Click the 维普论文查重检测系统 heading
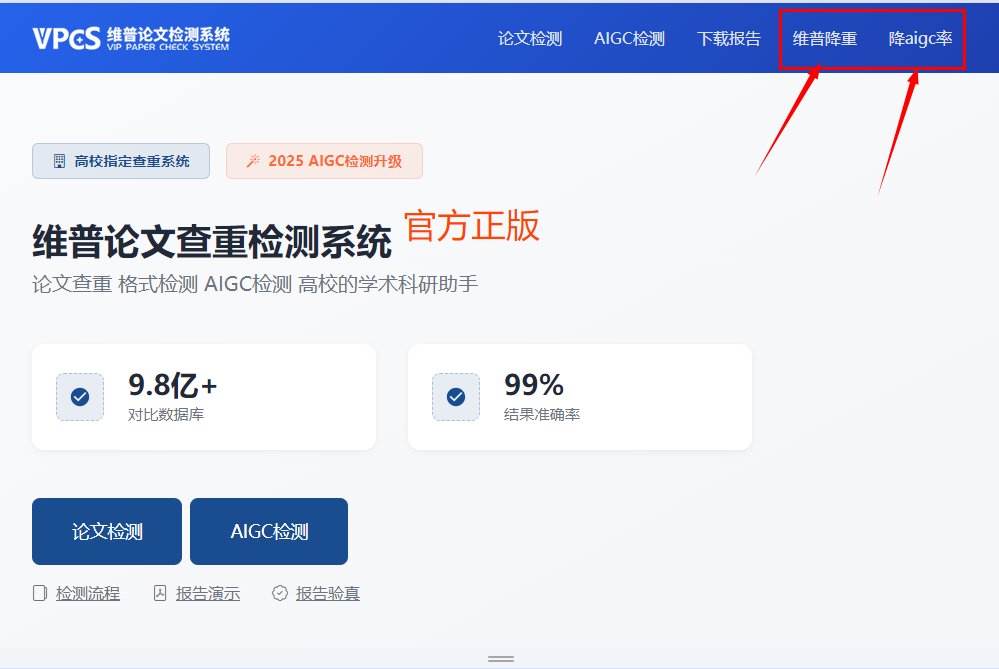The image size is (999, 669). pos(212,242)
